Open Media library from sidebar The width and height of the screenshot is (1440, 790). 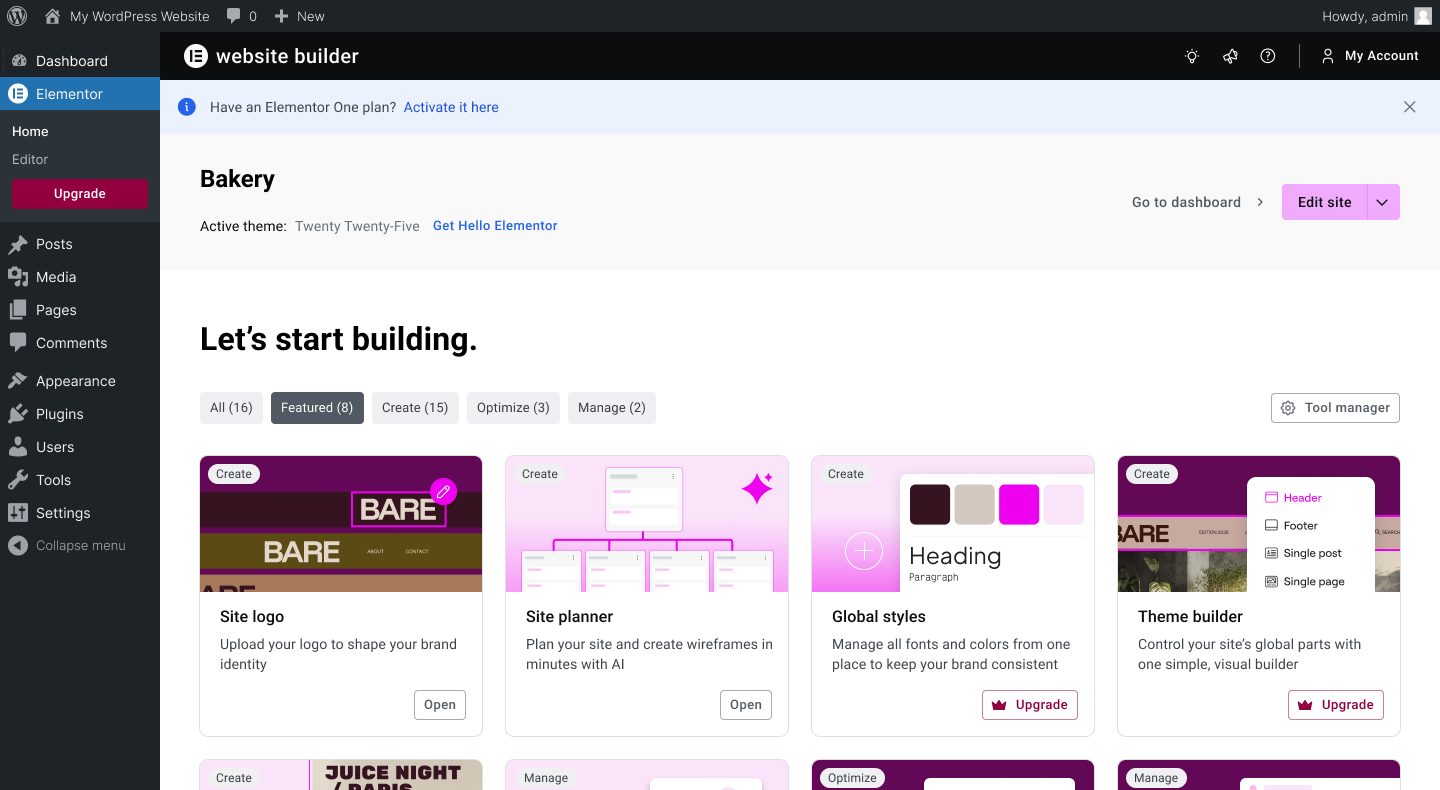tap(80, 277)
